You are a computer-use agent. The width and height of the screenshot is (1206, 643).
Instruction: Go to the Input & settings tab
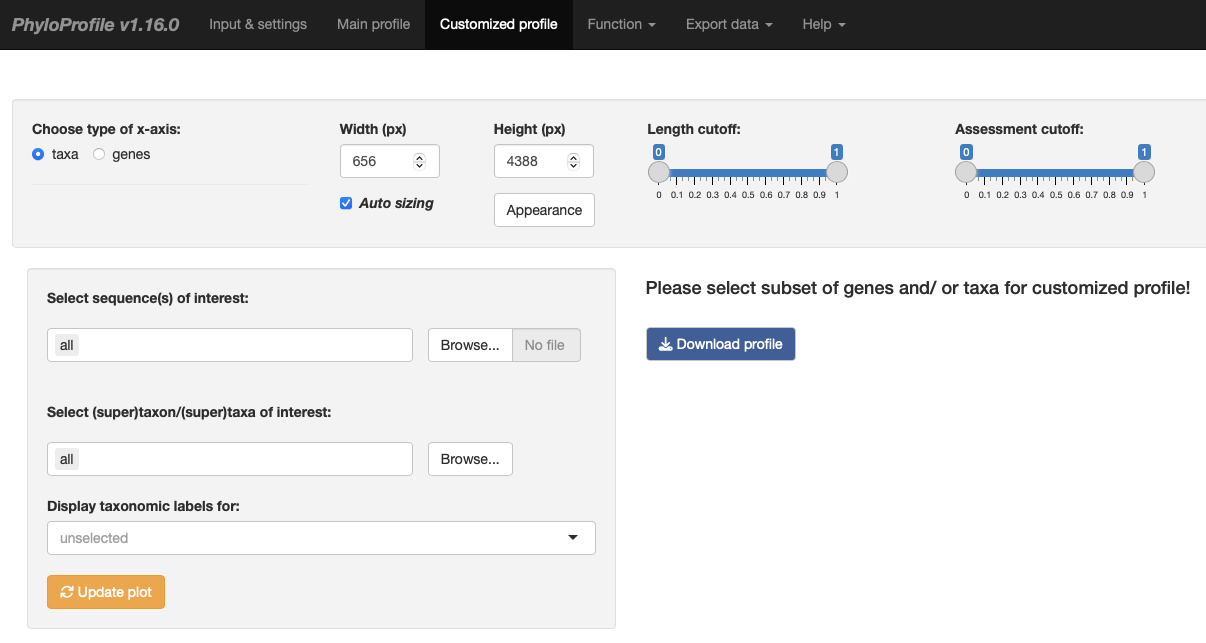point(258,24)
